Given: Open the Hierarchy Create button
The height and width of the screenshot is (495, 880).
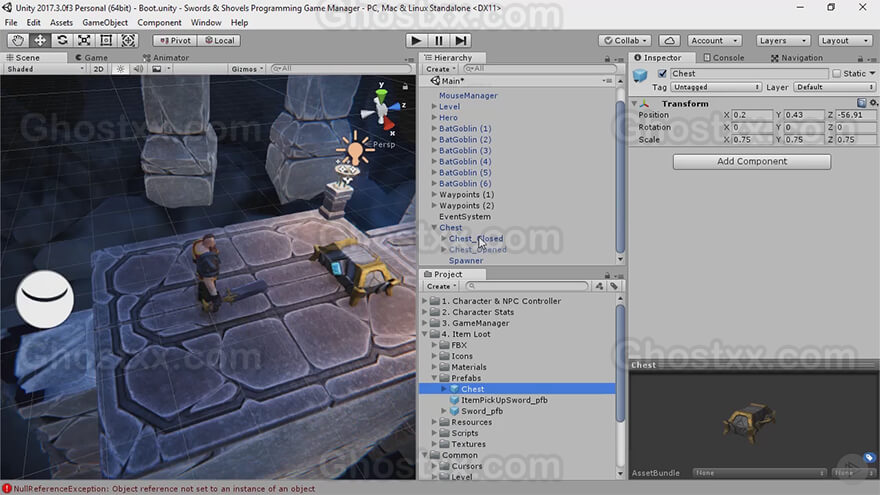Looking at the screenshot, I should 441,69.
